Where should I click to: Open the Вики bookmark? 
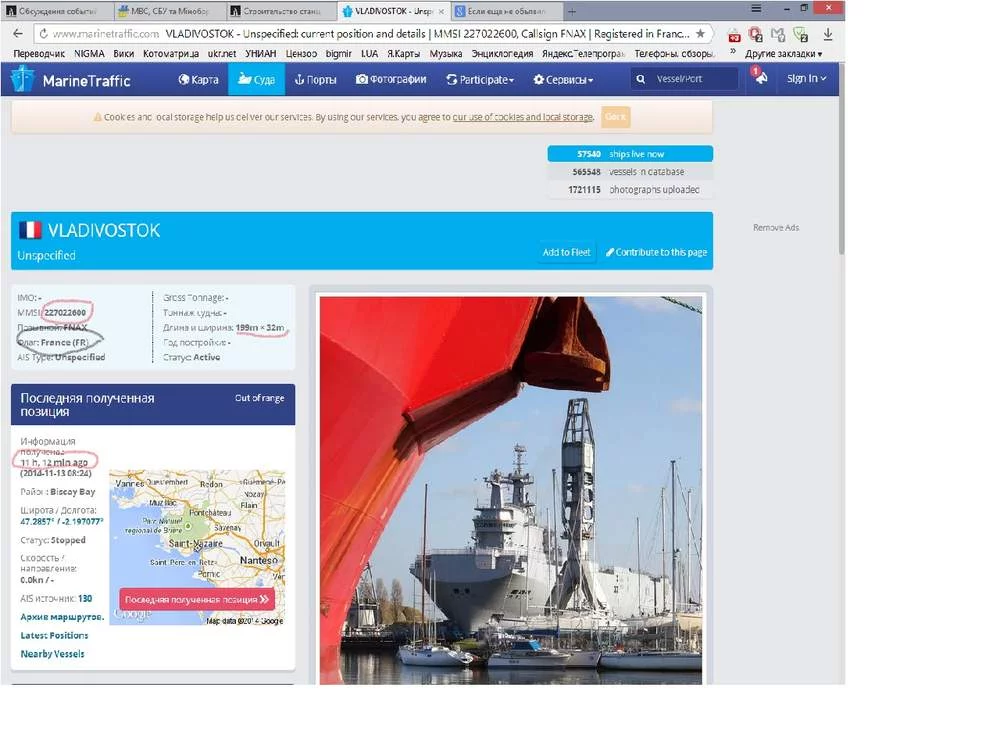(124, 54)
